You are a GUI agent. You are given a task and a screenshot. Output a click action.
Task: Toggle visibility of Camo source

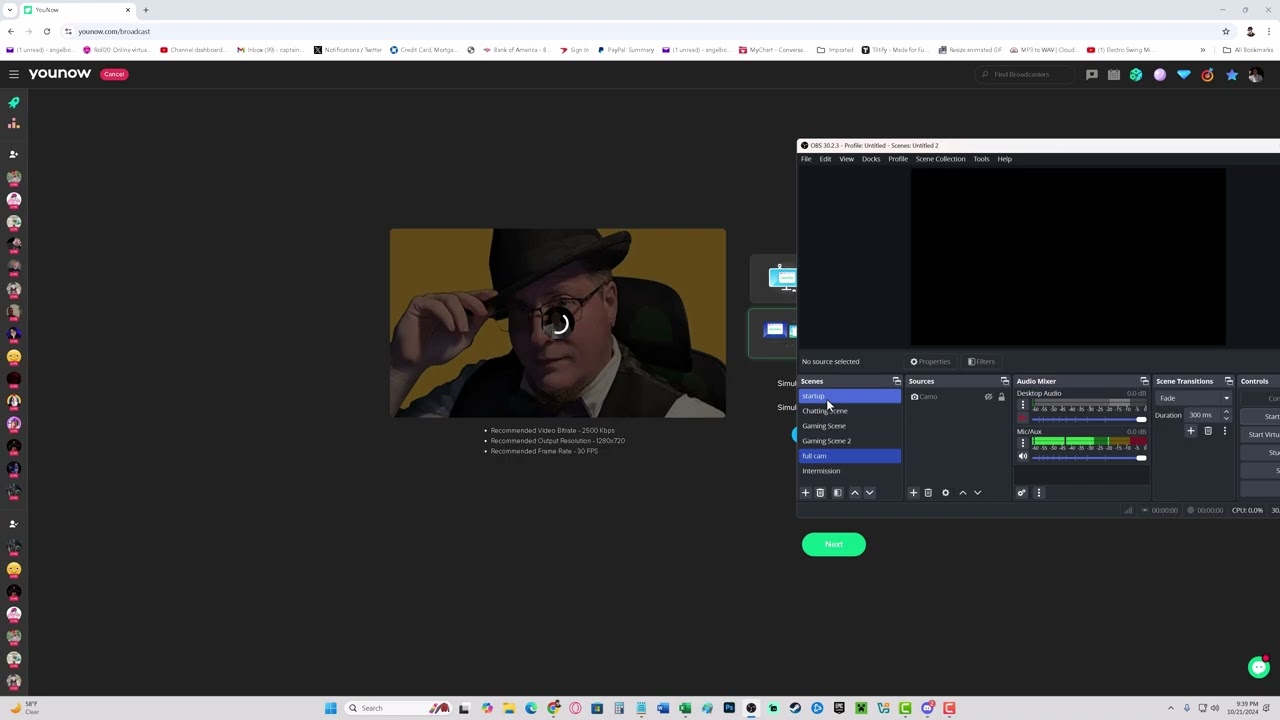[x=988, y=397]
